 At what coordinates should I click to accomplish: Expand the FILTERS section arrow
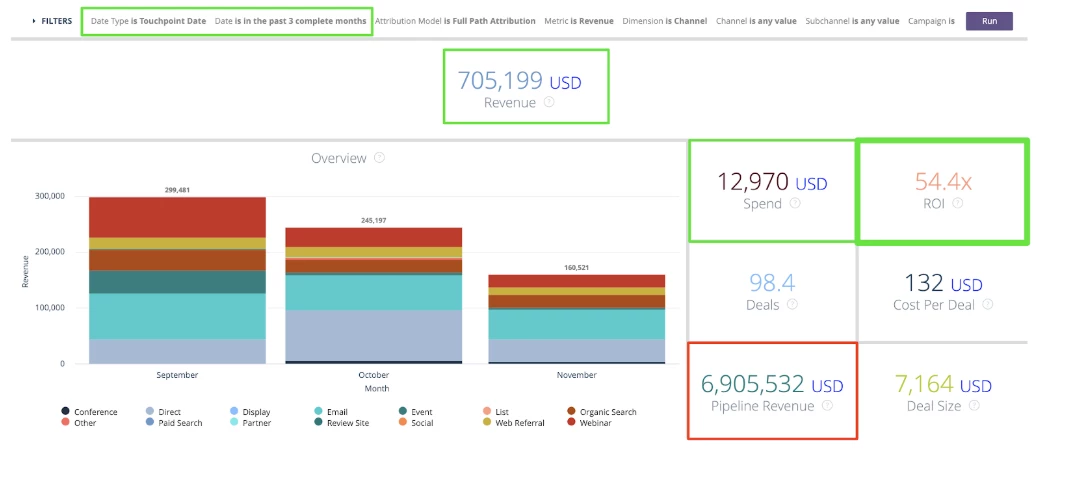click(34, 21)
